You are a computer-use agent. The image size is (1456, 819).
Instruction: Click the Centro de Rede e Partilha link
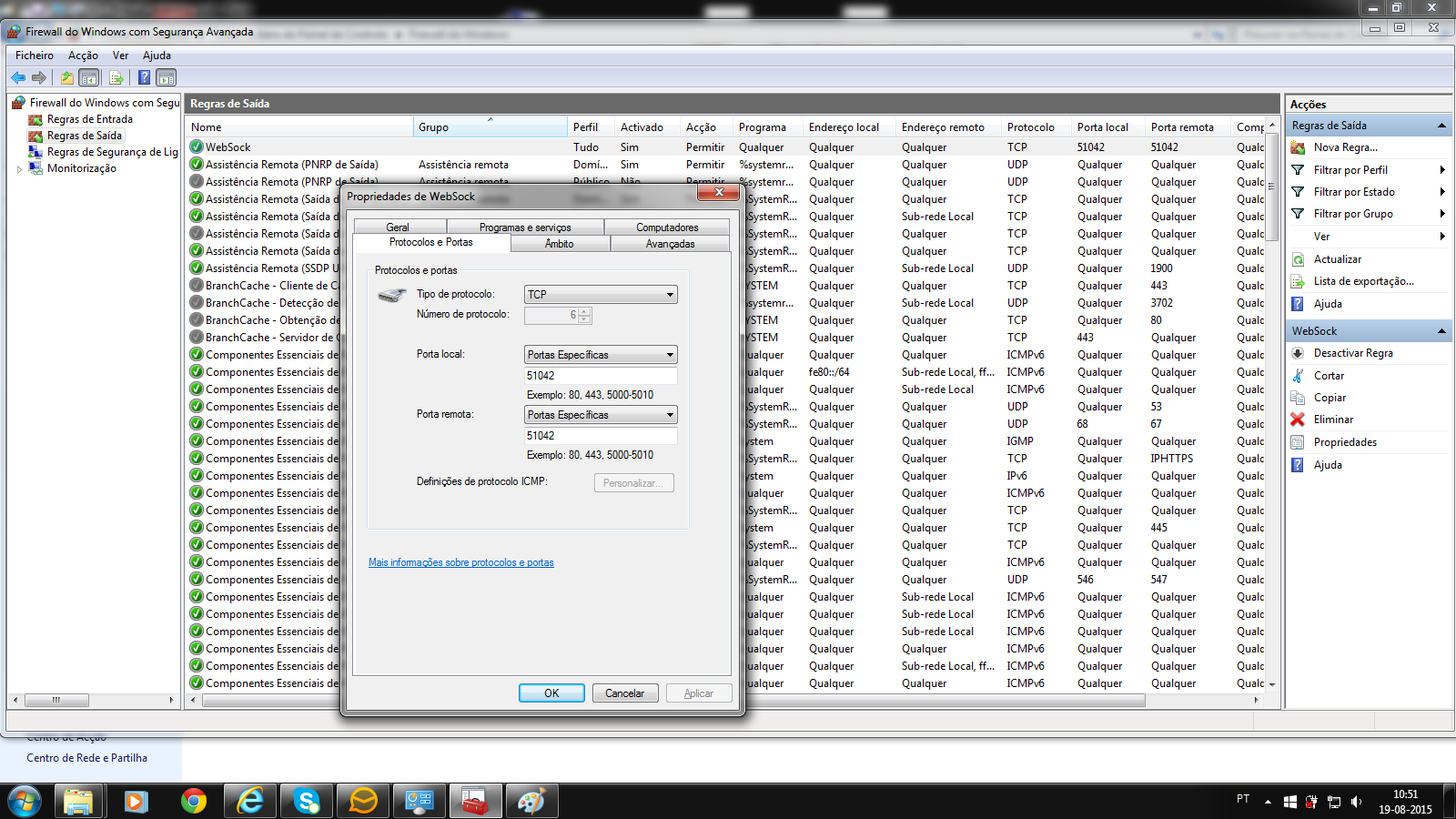click(x=86, y=758)
